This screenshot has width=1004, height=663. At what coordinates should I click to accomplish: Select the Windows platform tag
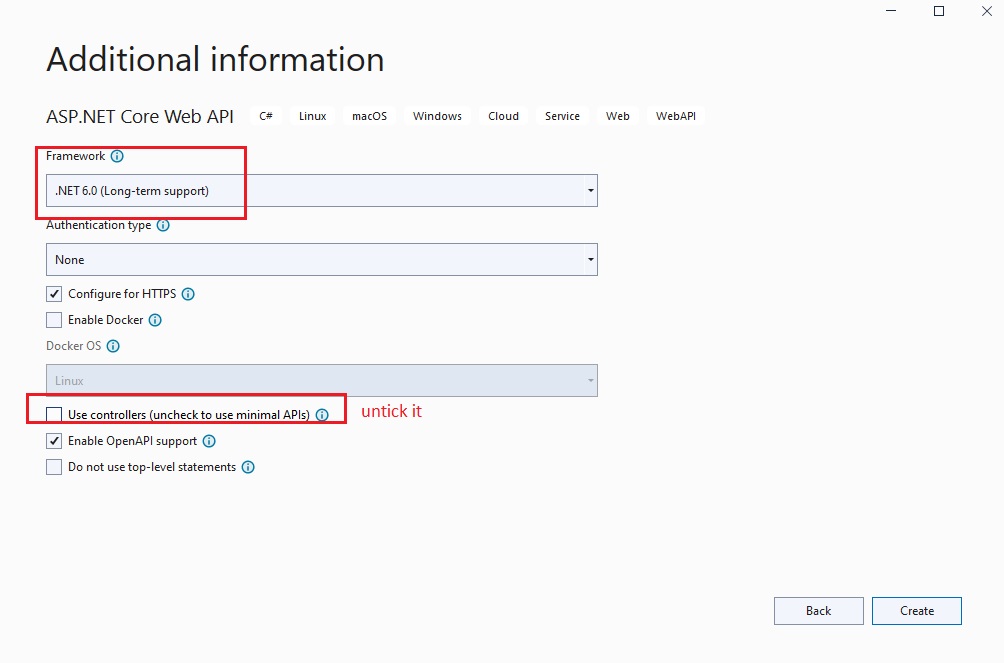click(437, 116)
